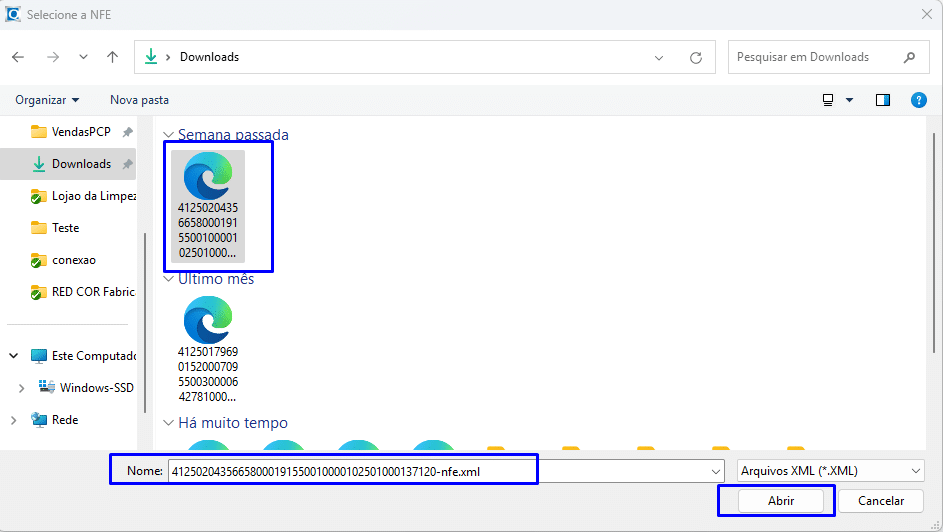Select the Edge XML file 4125020435
Viewport: 943px width, 532px height.
(x=208, y=205)
